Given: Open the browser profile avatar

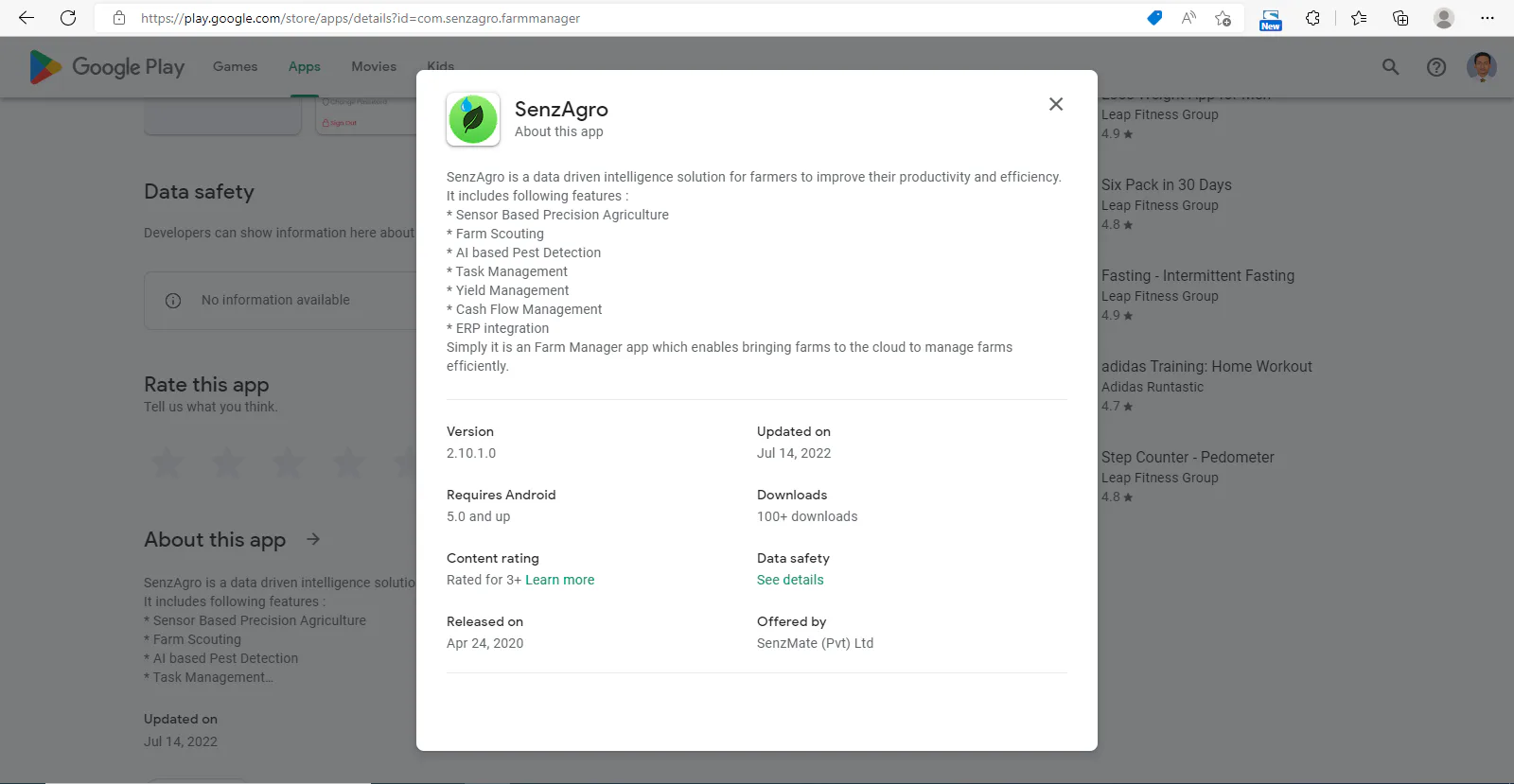Looking at the screenshot, I should point(1444,18).
